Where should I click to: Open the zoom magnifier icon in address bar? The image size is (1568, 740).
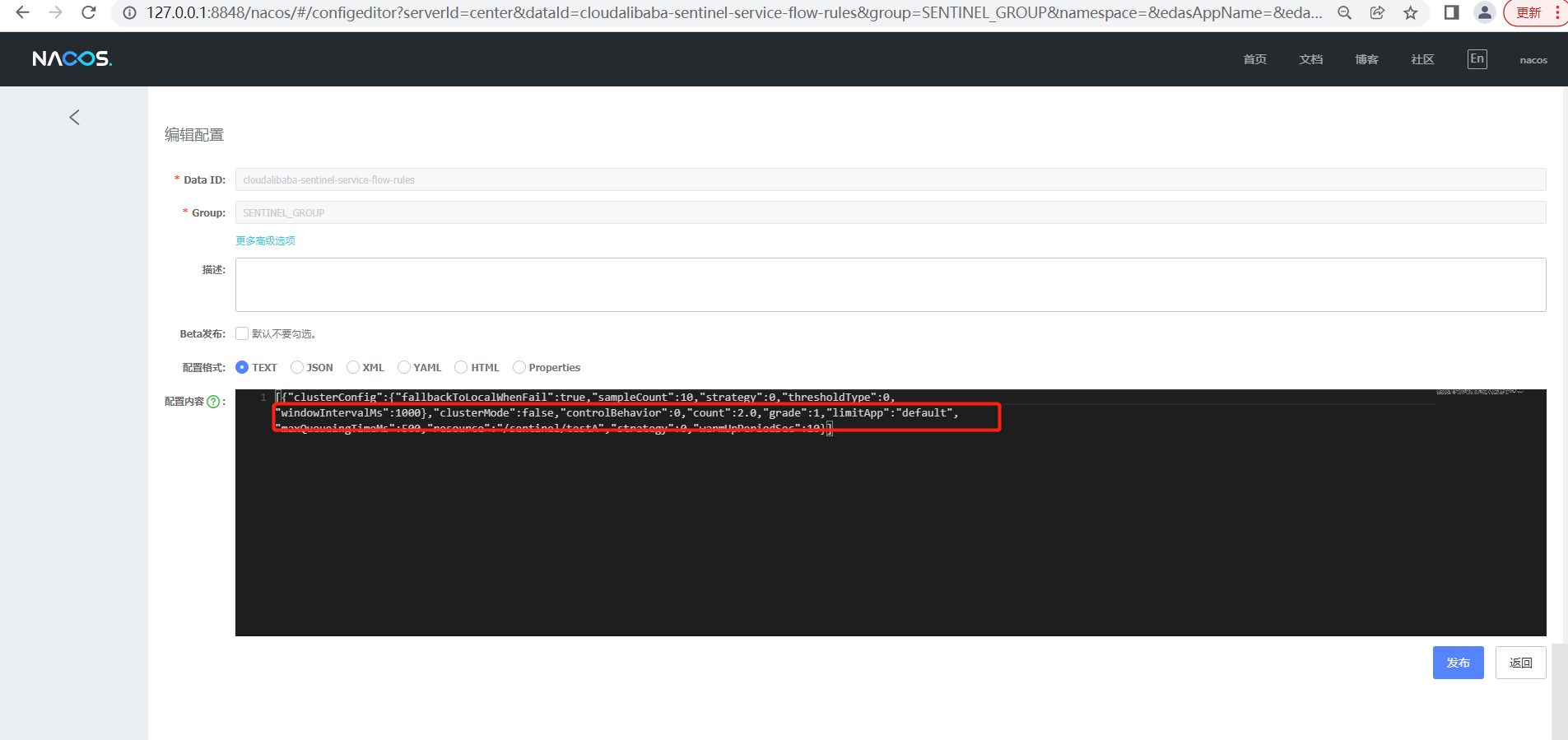click(1344, 13)
